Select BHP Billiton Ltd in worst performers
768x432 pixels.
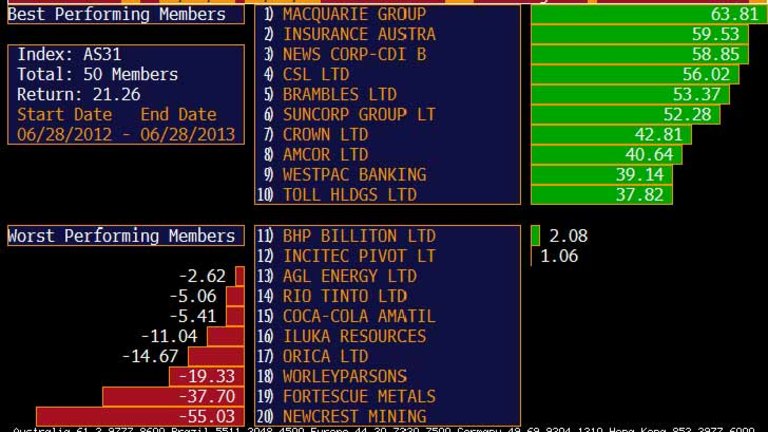pos(358,236)
